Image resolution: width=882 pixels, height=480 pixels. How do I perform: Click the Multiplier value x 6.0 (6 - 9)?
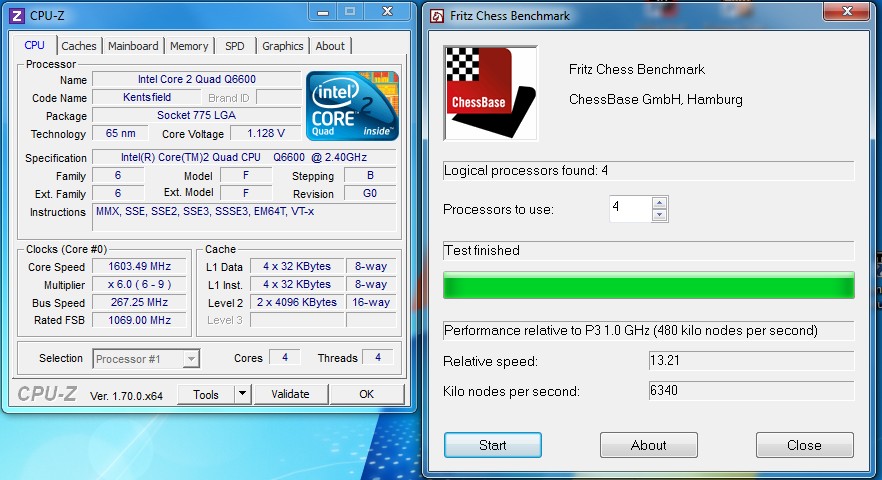[x=140, y=284]
